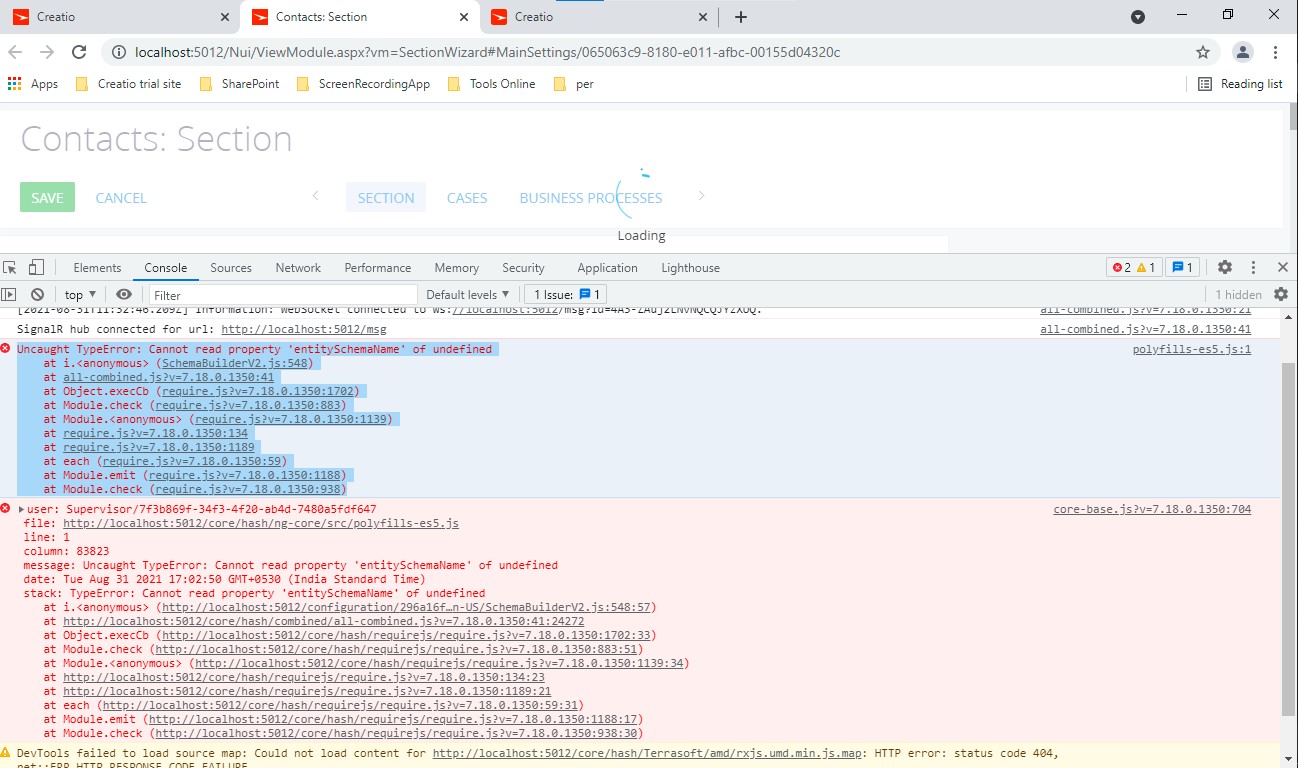The width and height of the screenshot is (1298, 768).
Task: Click the blue issues badge in DevTools tab bar
Action: click(x=1184, y=267)
